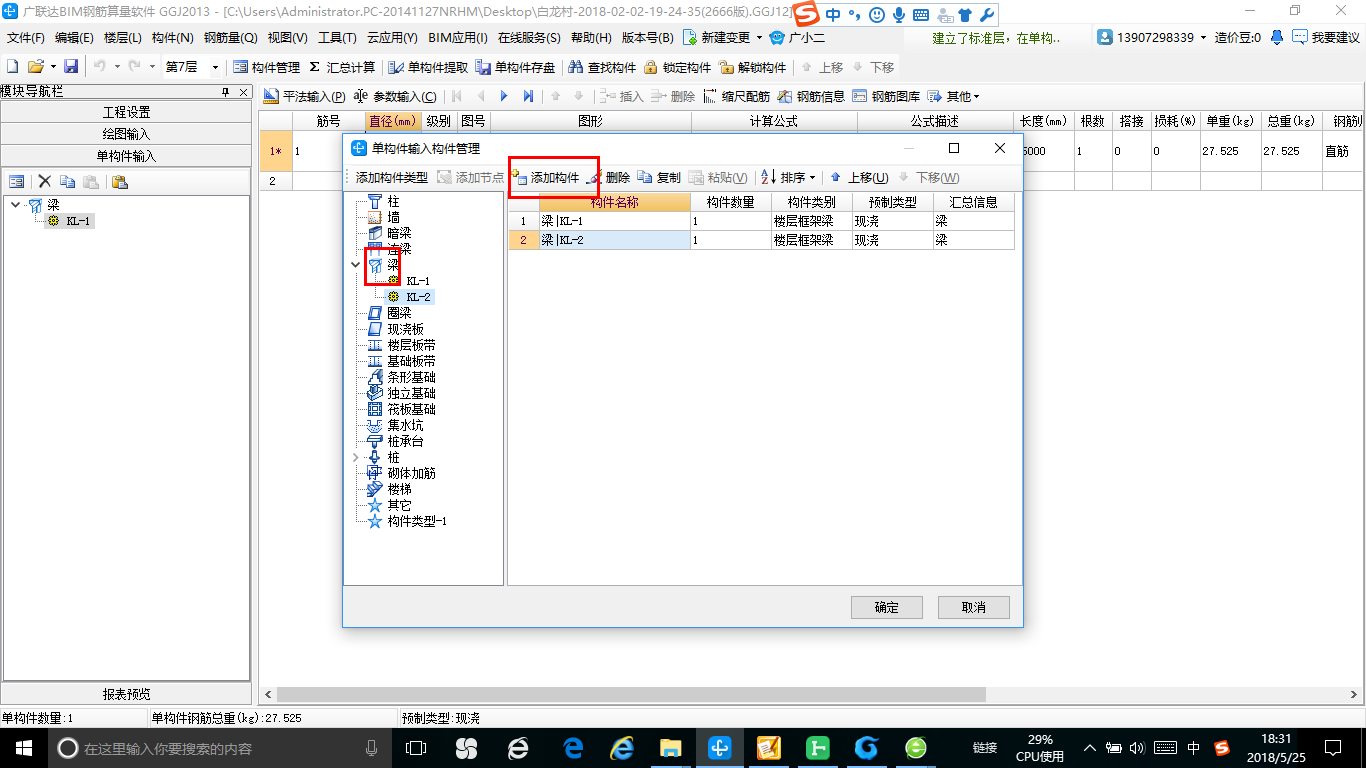Screen dimensions: 1366x768
Task: Open BIM应用(I) menu
Action: point(457,37)
